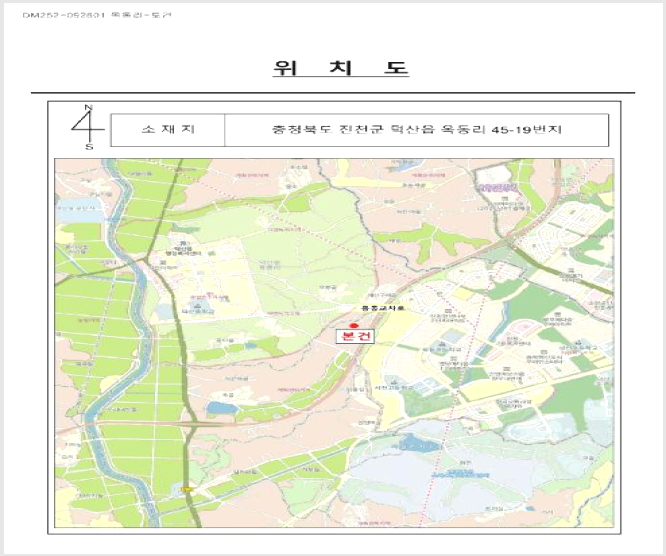The image size is (666, 556).
Task: Click the '소 재 지' table header cell
Action: coord(168,130)
